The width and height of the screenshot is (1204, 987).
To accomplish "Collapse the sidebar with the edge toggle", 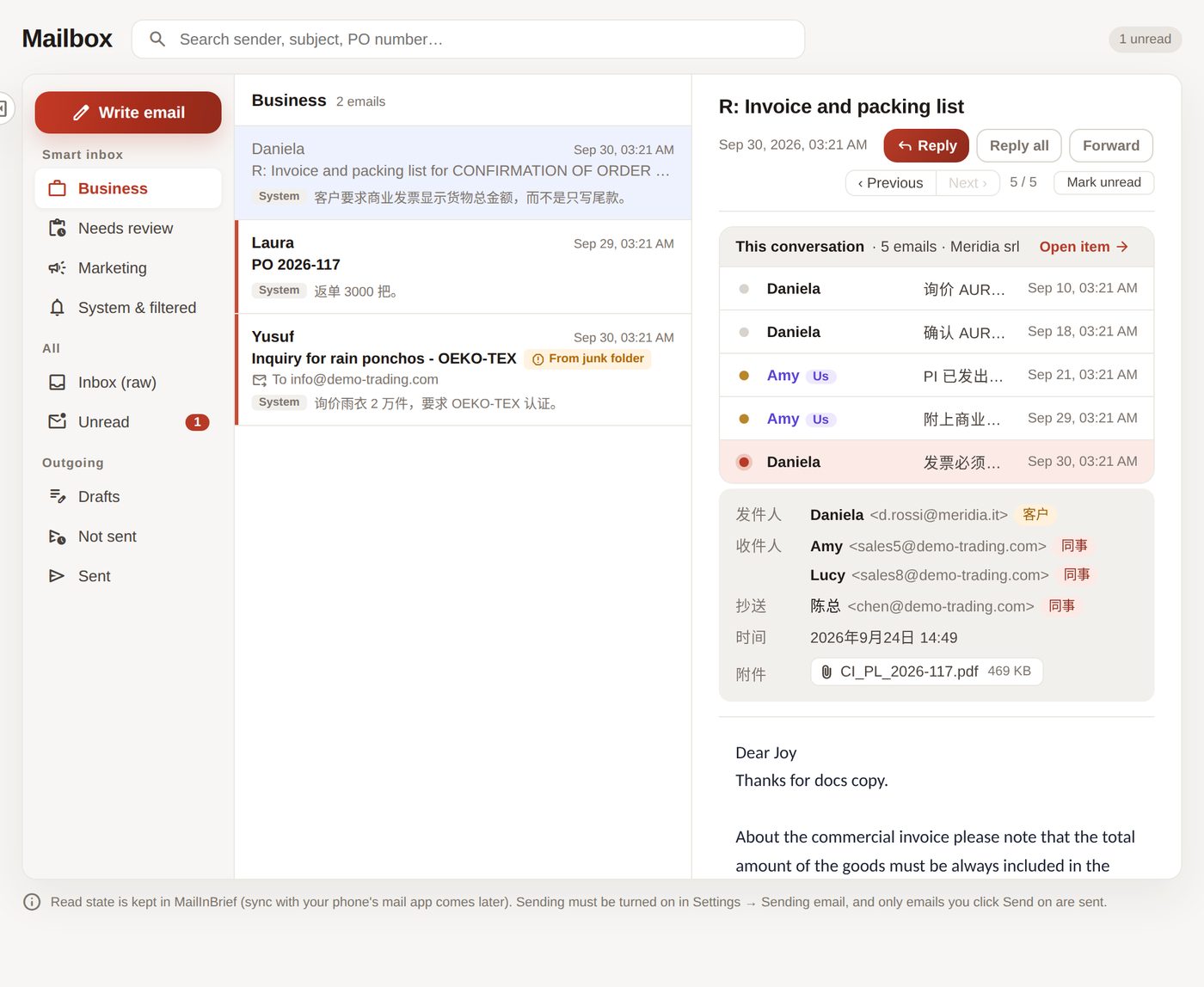I will 4,108.
